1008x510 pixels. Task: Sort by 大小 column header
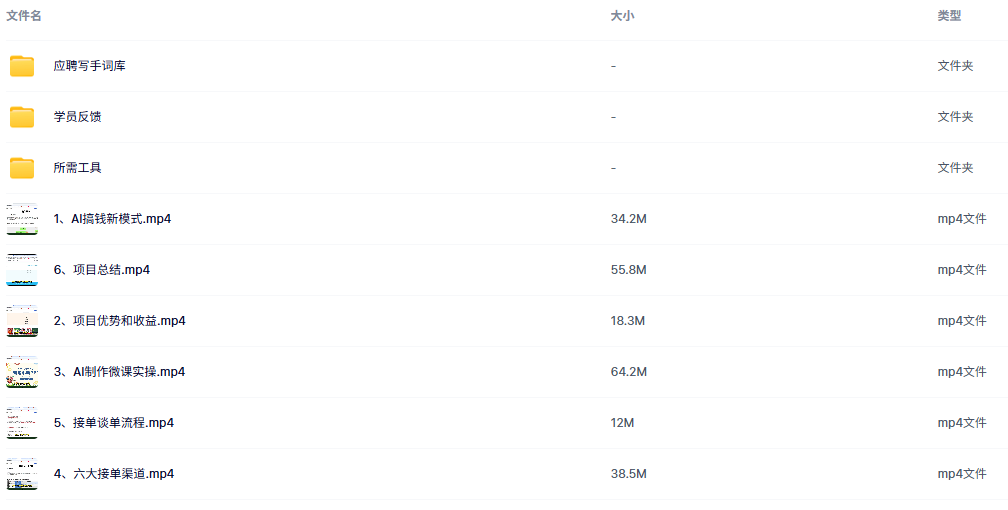click(622, 16)
